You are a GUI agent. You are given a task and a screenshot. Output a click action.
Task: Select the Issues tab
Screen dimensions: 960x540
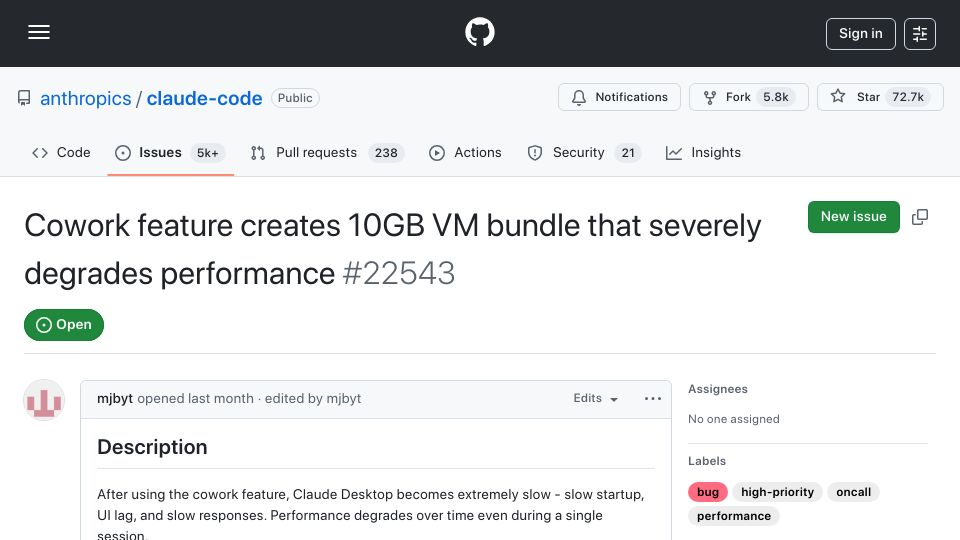click(170, 152)
